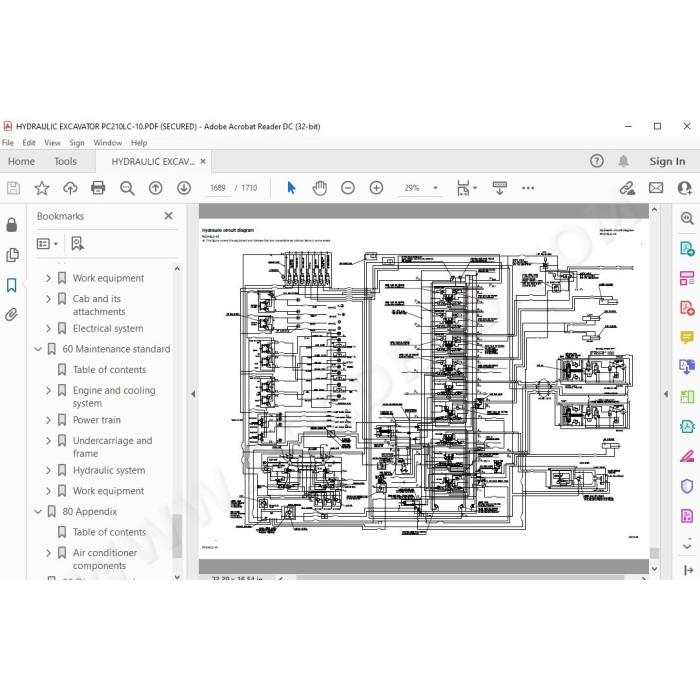Zoom in with the plus button
The width and height of the screenshot is (700, 700).
376,188
